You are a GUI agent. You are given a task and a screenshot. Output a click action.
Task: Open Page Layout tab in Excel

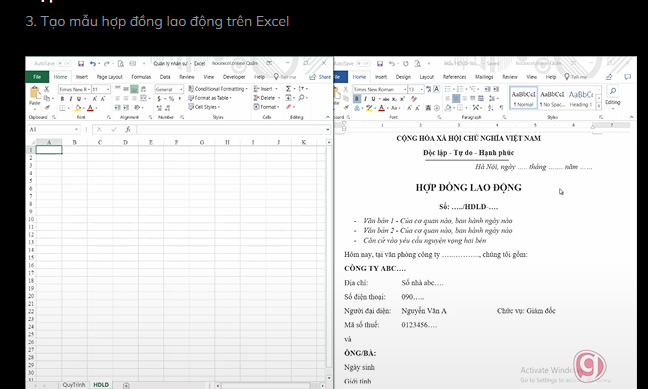point(110,77)
